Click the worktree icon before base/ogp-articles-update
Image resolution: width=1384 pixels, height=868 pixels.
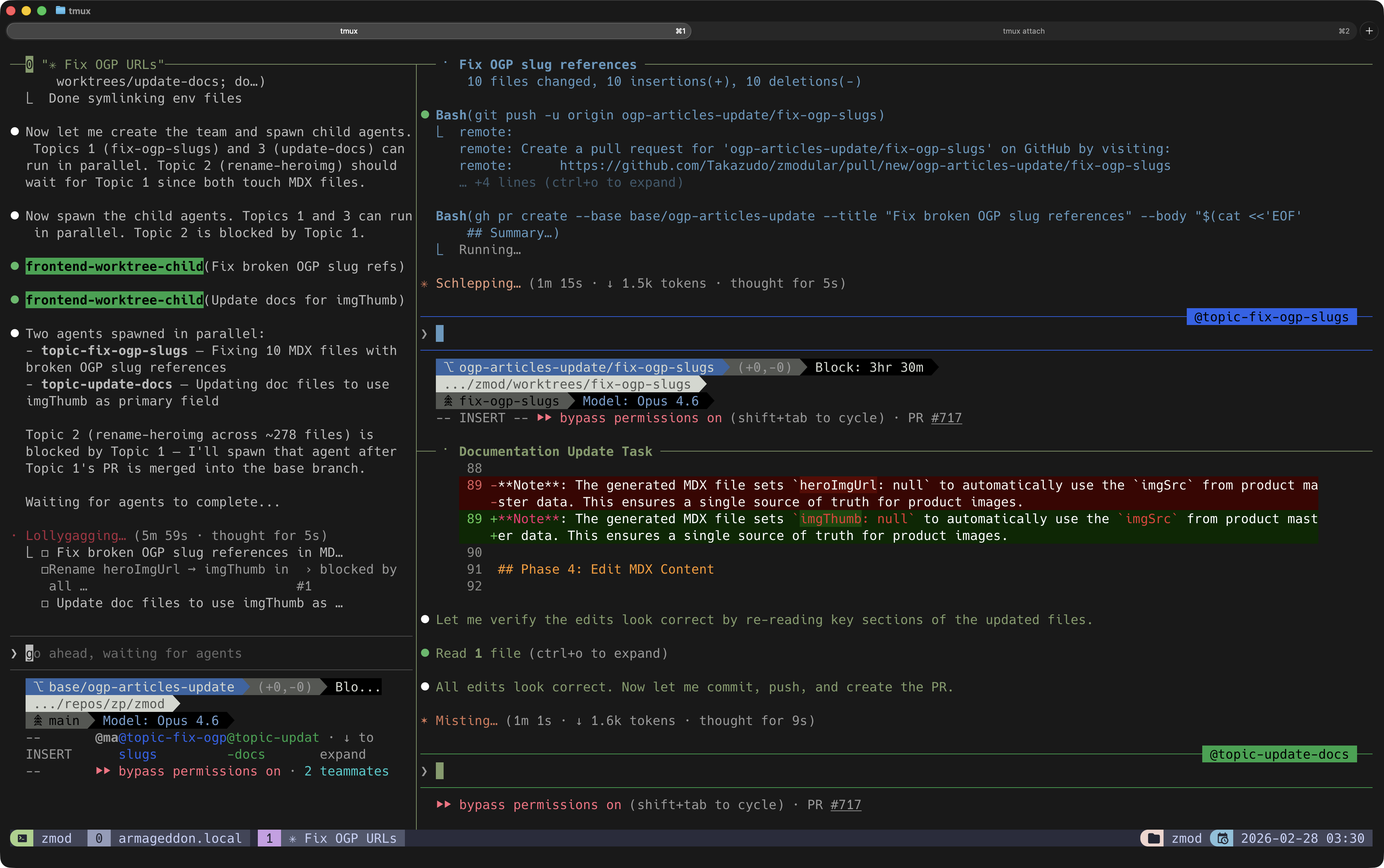point(38,686)
